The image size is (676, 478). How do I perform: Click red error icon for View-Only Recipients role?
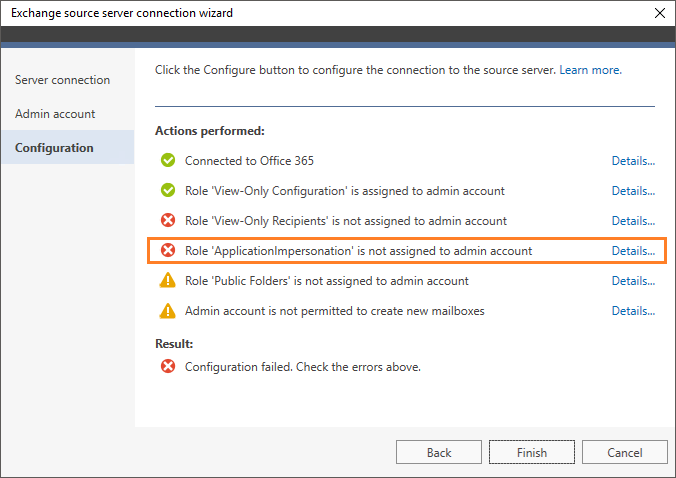168,220
